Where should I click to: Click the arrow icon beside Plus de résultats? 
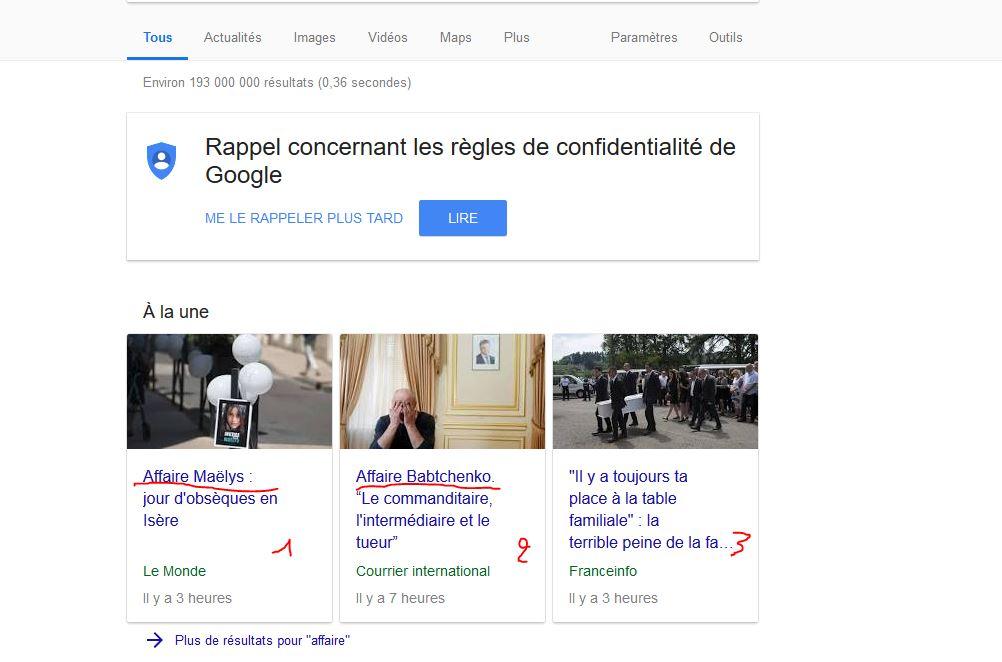click(x=155, y=640)
